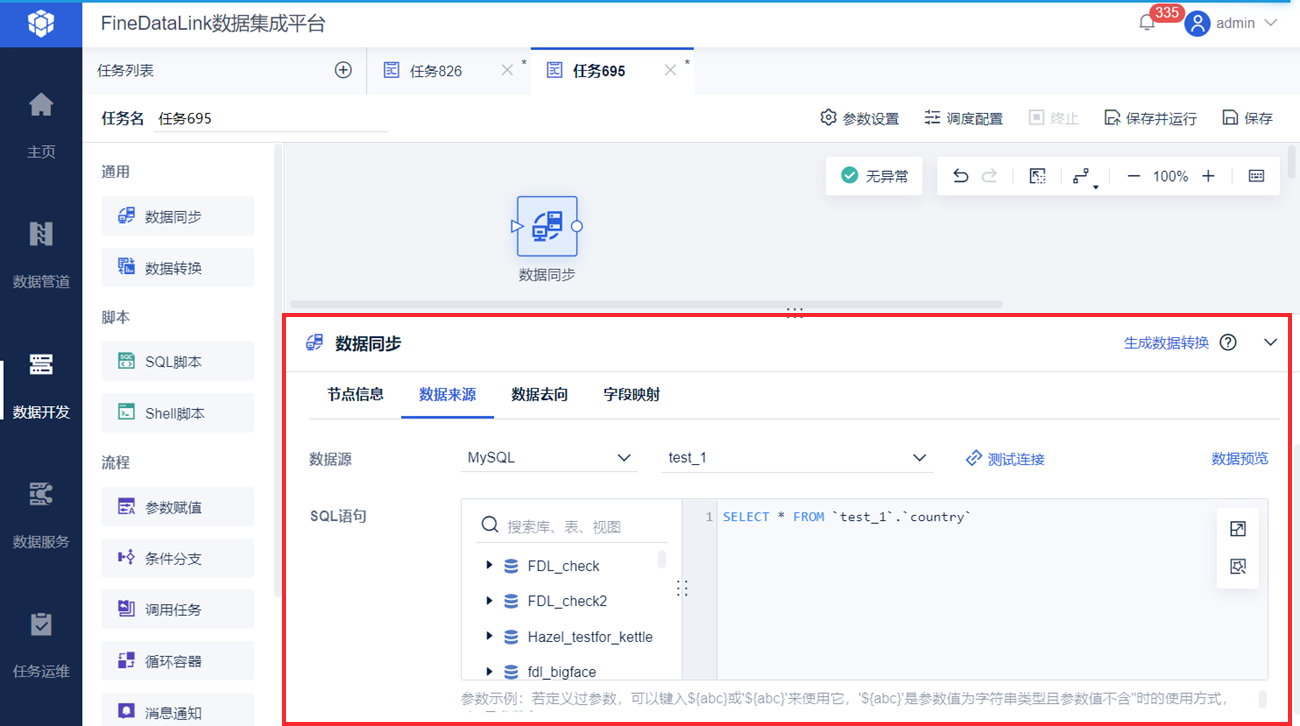
Task: Click the admin user avatar
Action: [x=1197, y=24]
